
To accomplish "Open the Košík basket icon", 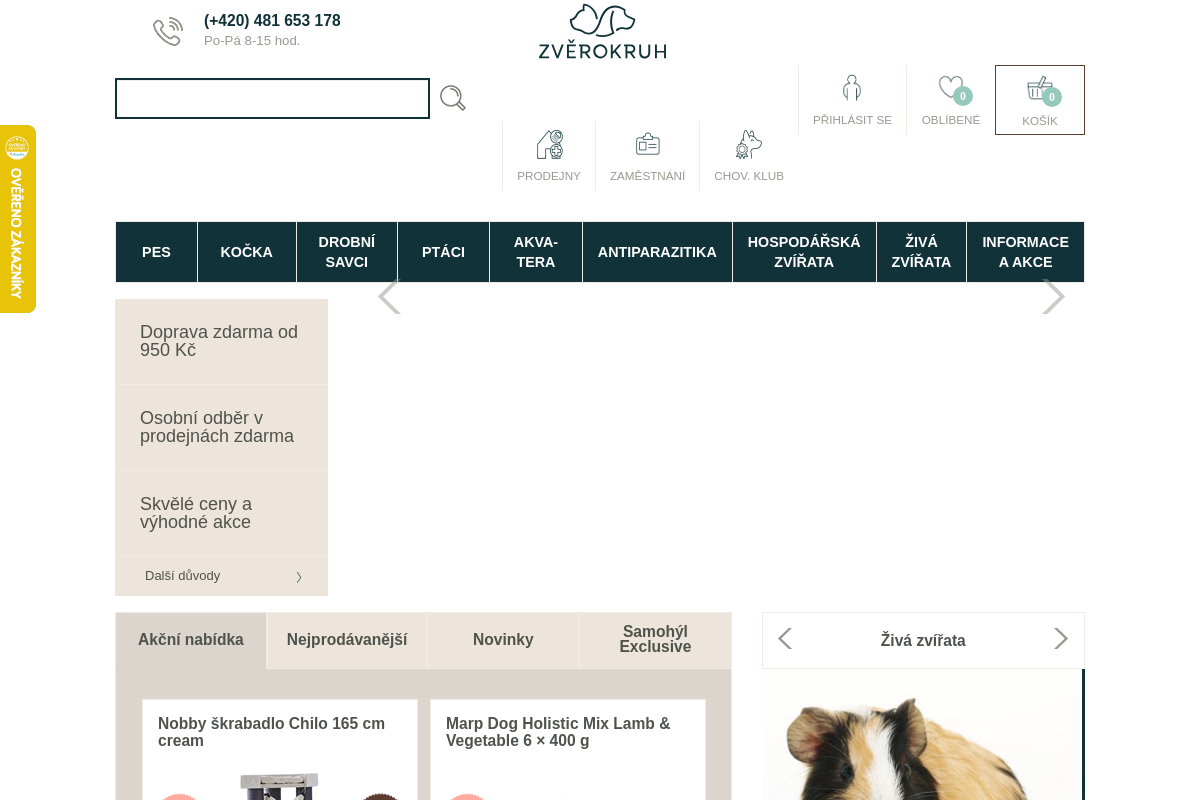I will [x=1040, y=89].
